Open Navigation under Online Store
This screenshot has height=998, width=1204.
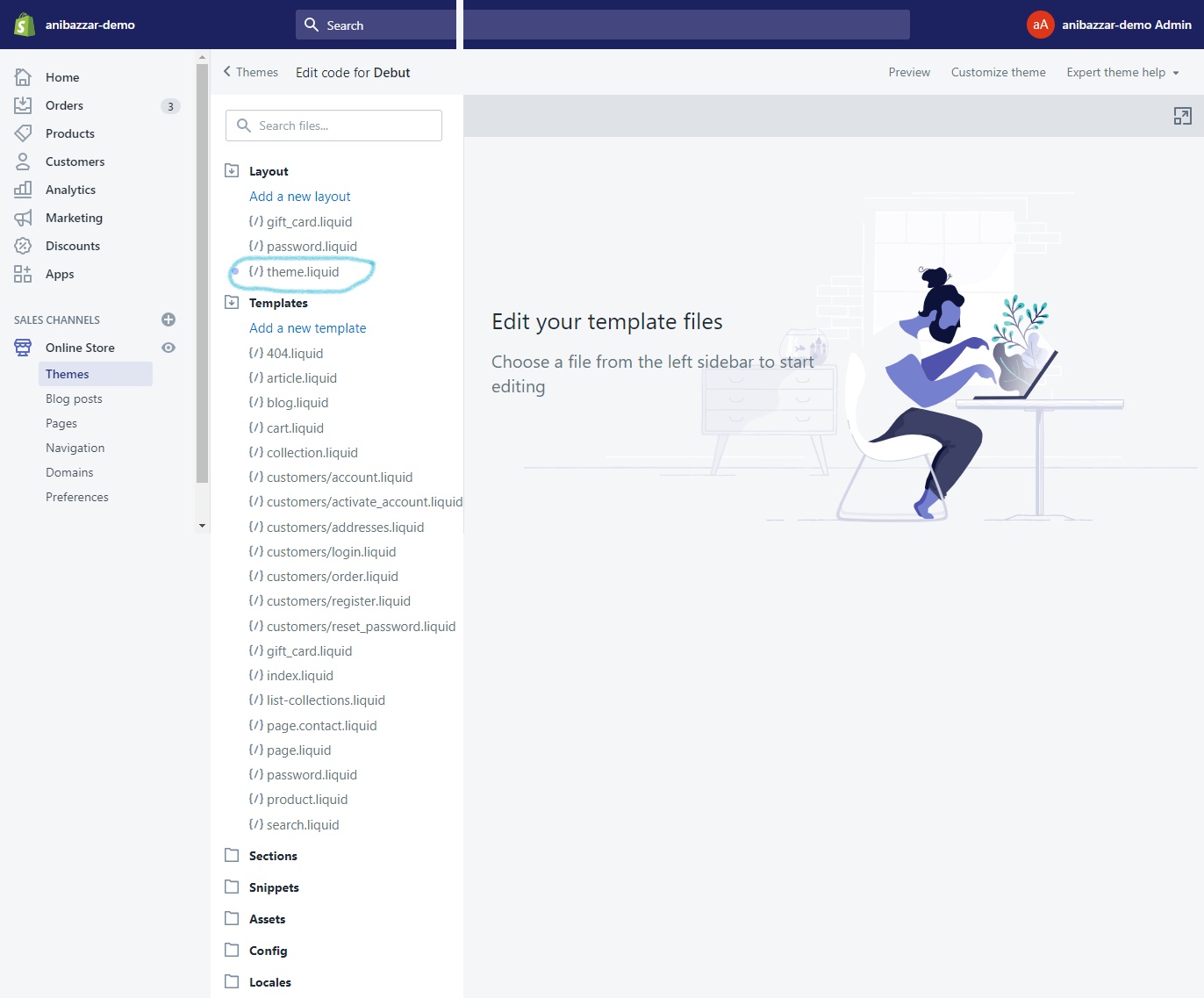[75, 448]
